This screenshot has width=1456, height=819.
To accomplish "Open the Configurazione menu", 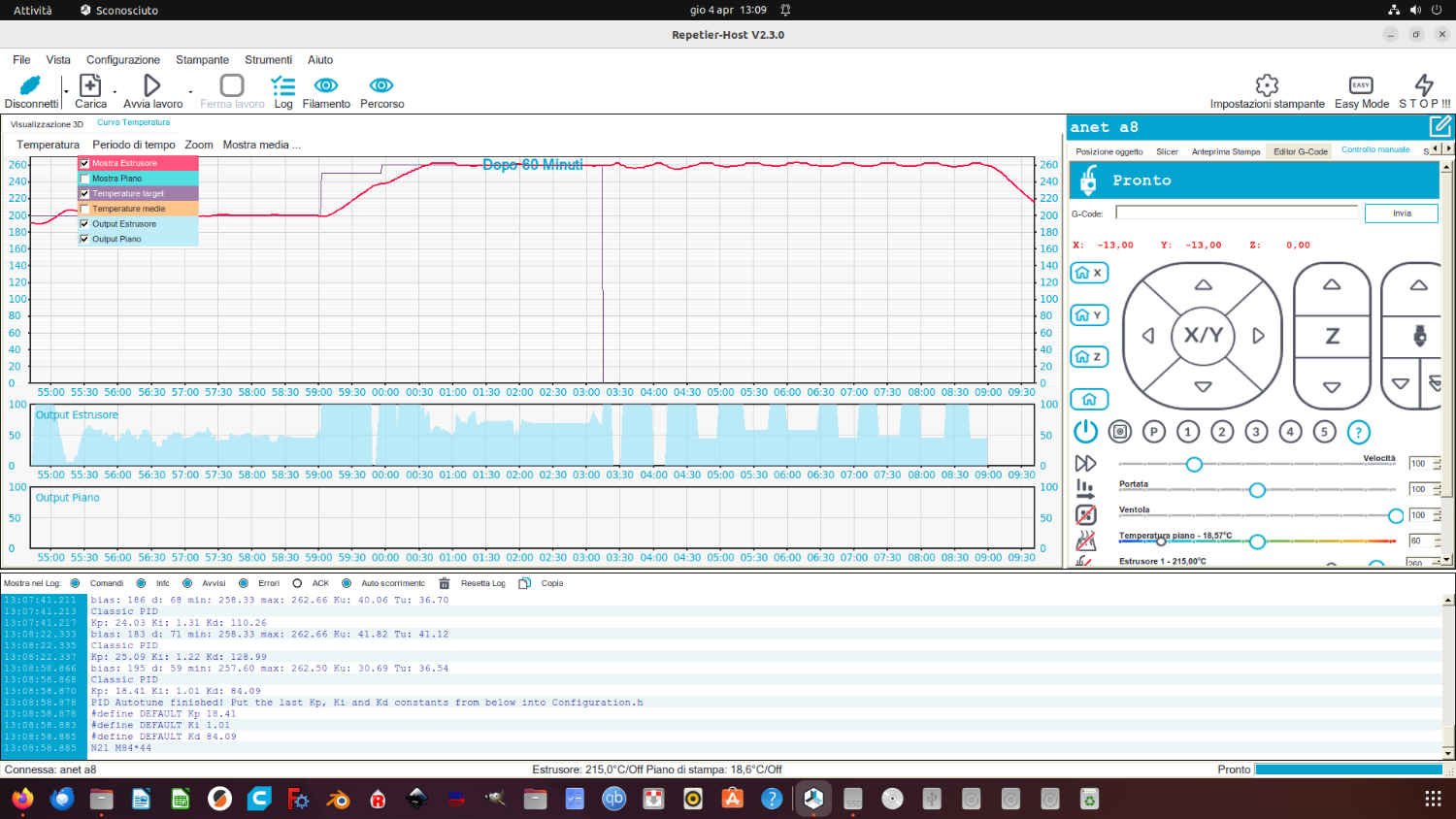I will [x=122, y=60].
